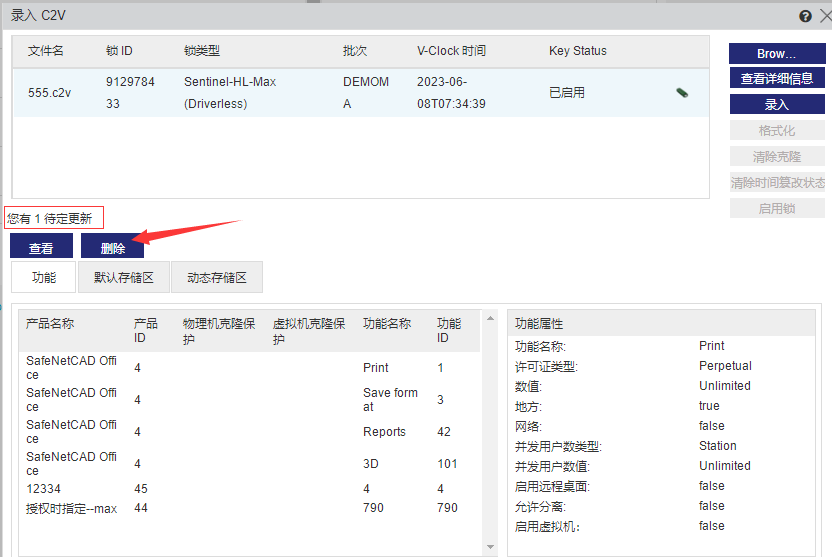Click the 录入 button on the right
Screen dimensions: 832x560
(x=776, y=104)
